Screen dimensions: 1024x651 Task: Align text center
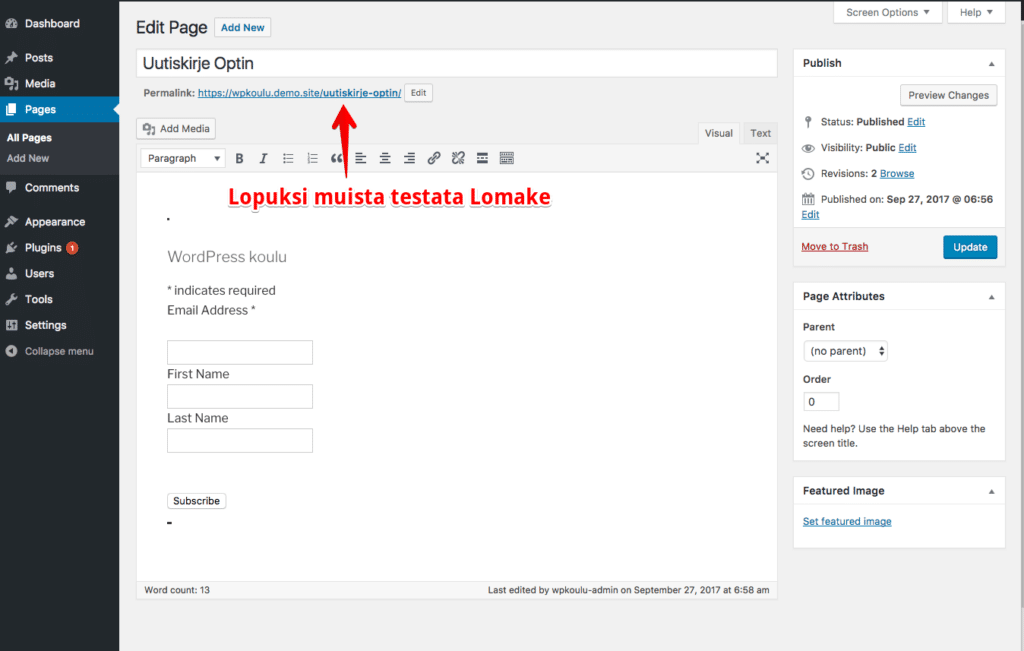385,158
